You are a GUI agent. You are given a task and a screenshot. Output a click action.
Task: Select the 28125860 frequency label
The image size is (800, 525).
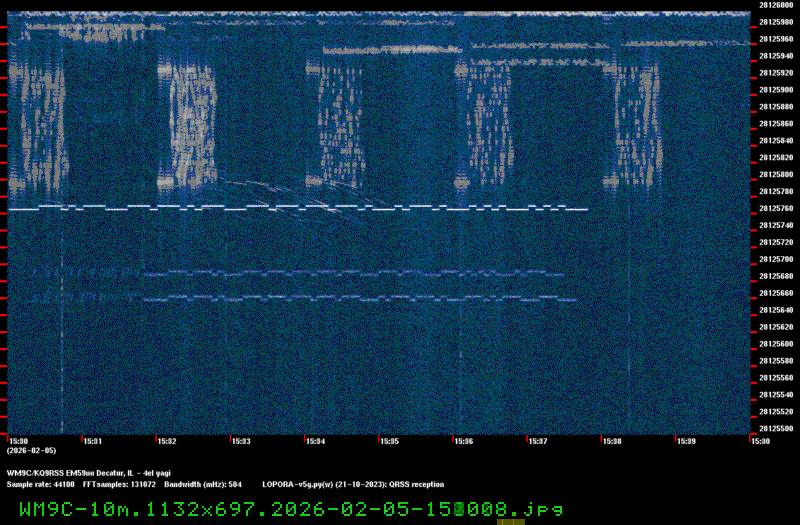point(776,123)
